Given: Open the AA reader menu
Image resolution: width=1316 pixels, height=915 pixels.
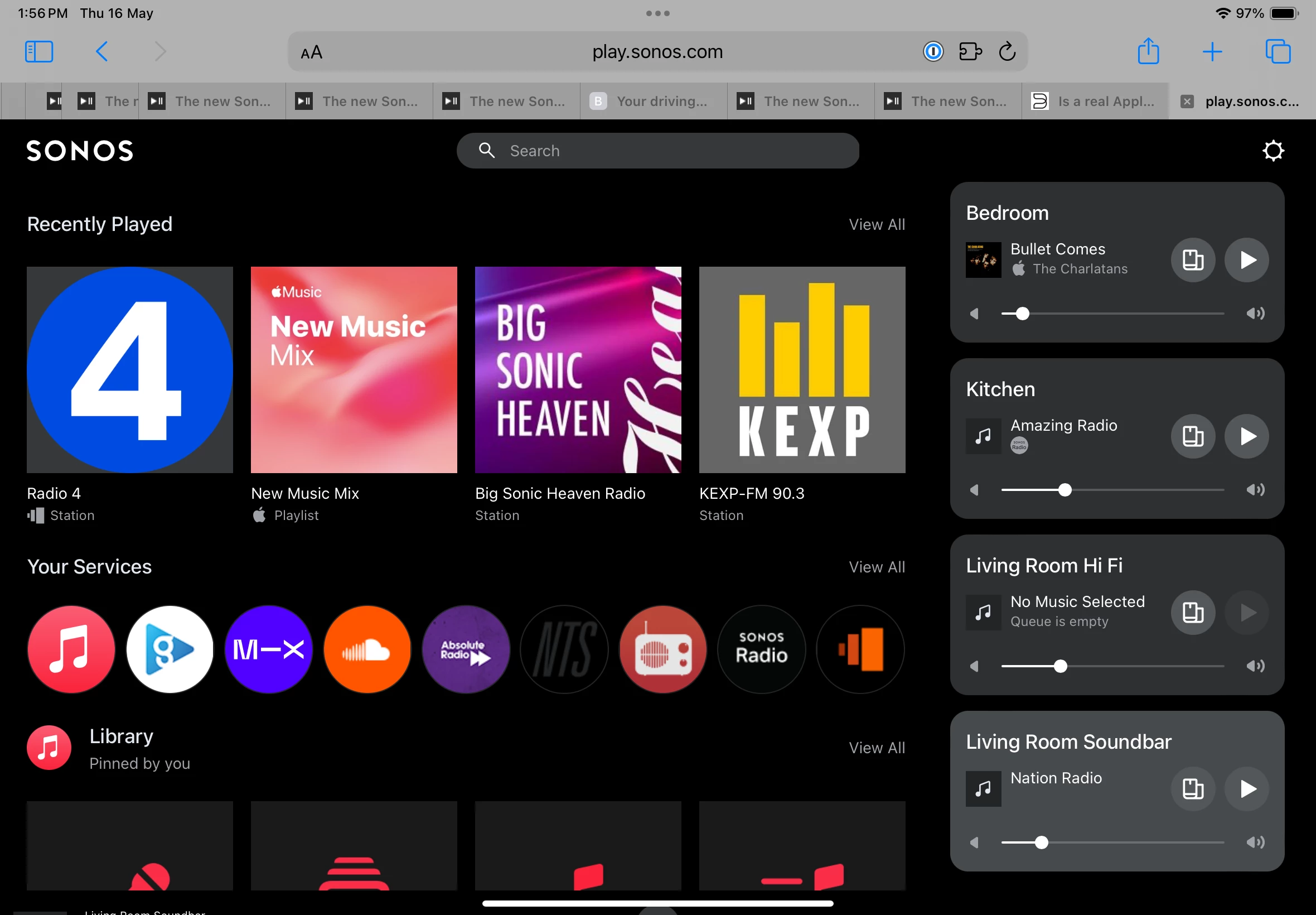Looking at the screenshot, I should pyautogui.click(x=312, y=53).
